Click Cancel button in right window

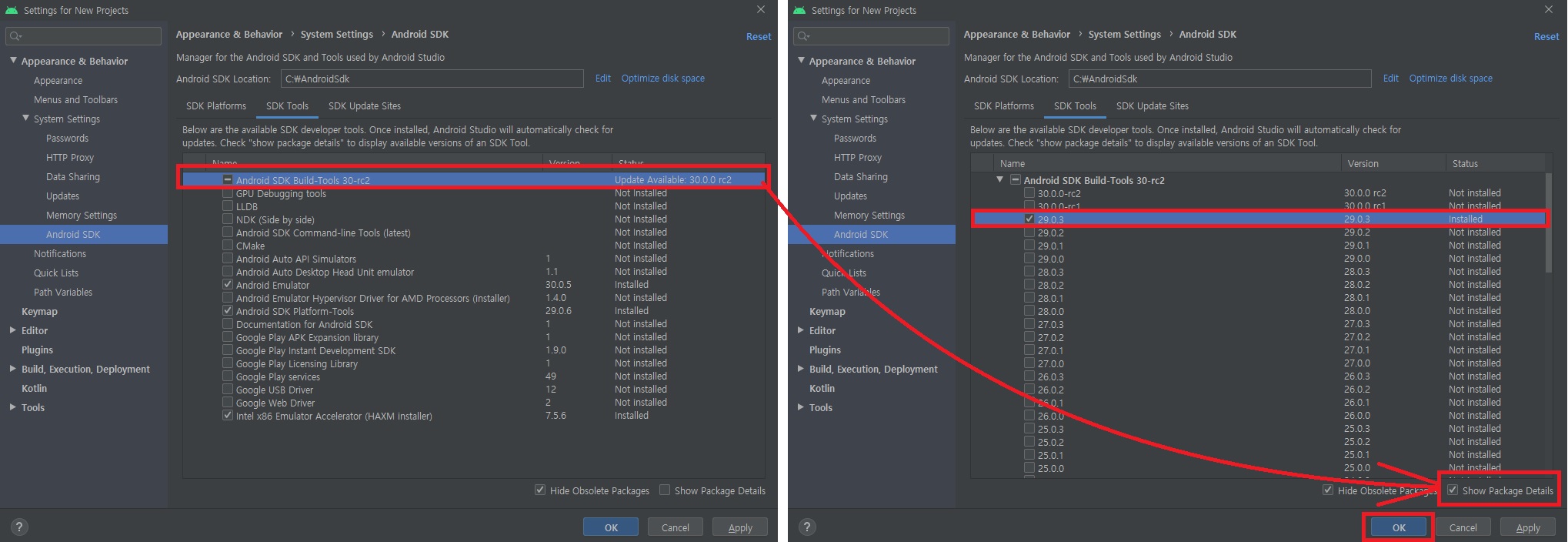tap(1463, 527)
